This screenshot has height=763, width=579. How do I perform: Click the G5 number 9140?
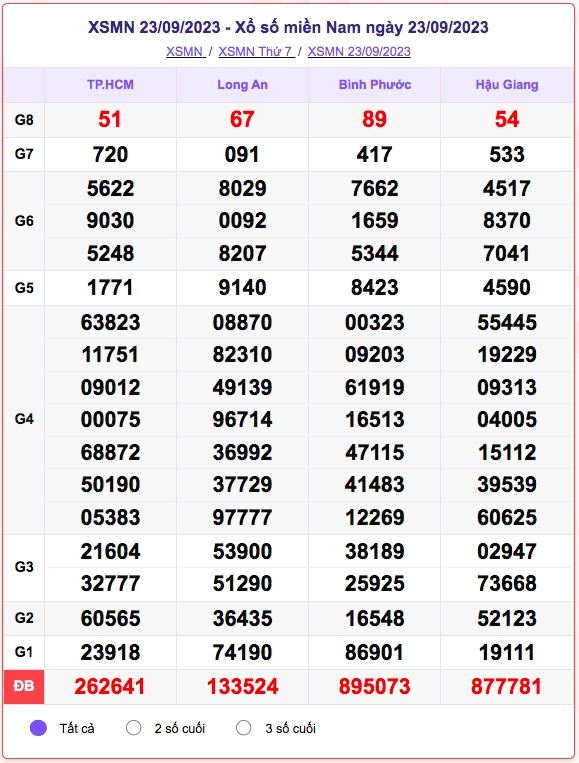[x=242, y=288]
